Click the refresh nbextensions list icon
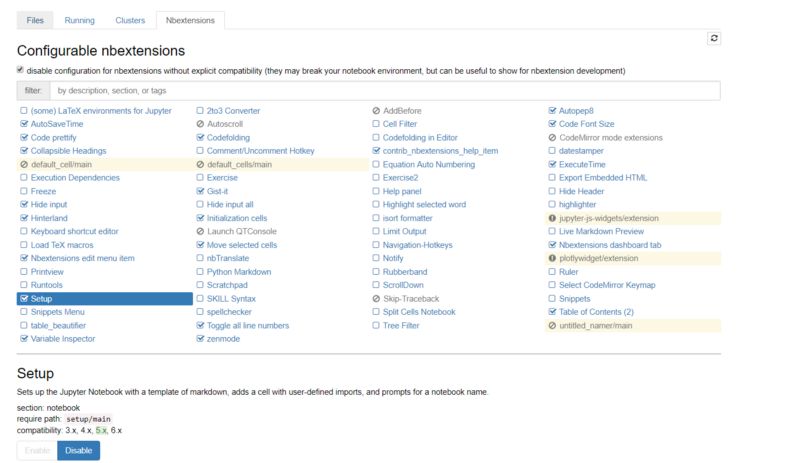Viewport: 800px width, 463px height. click(714, 38)
